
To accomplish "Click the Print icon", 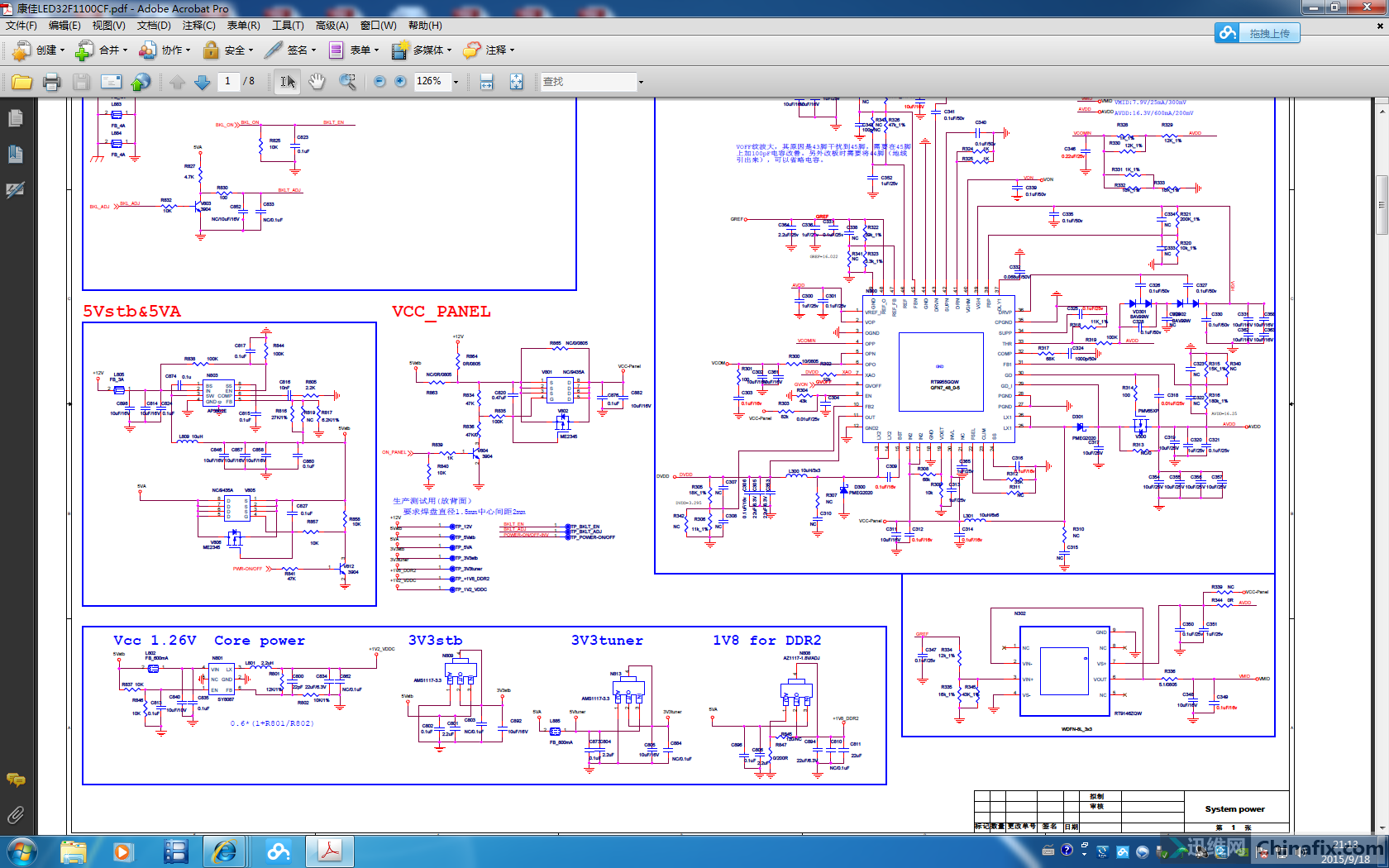I will [51, 82].
